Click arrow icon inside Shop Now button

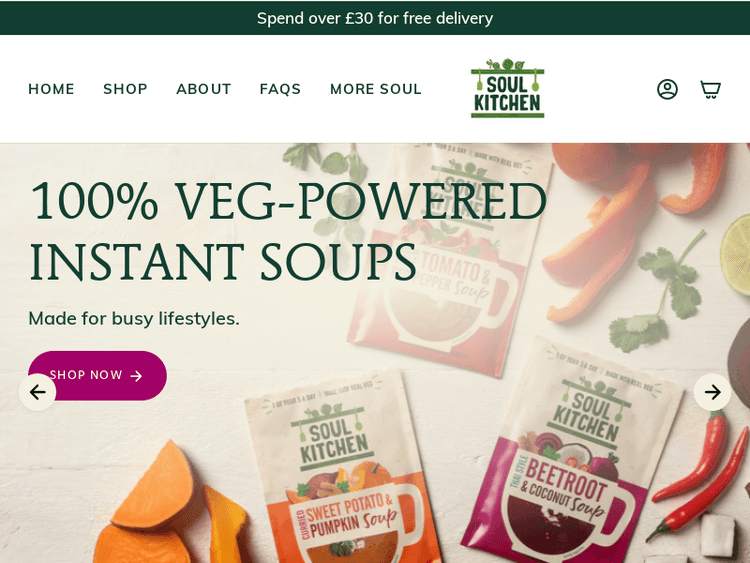point(136,376)
